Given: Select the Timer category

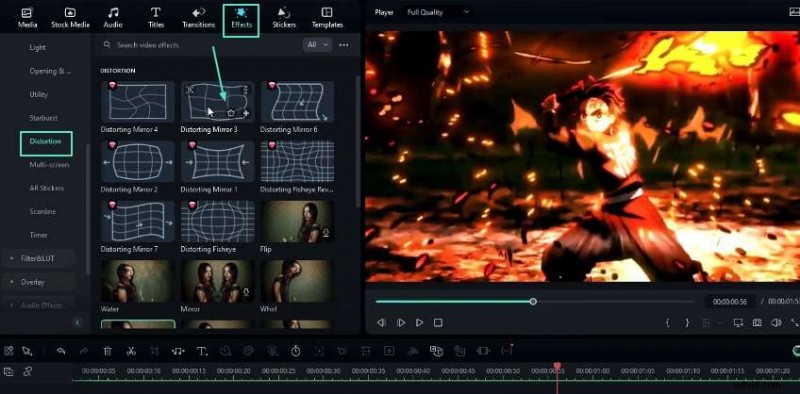Looking at the screenshot, I should [38, 235].
